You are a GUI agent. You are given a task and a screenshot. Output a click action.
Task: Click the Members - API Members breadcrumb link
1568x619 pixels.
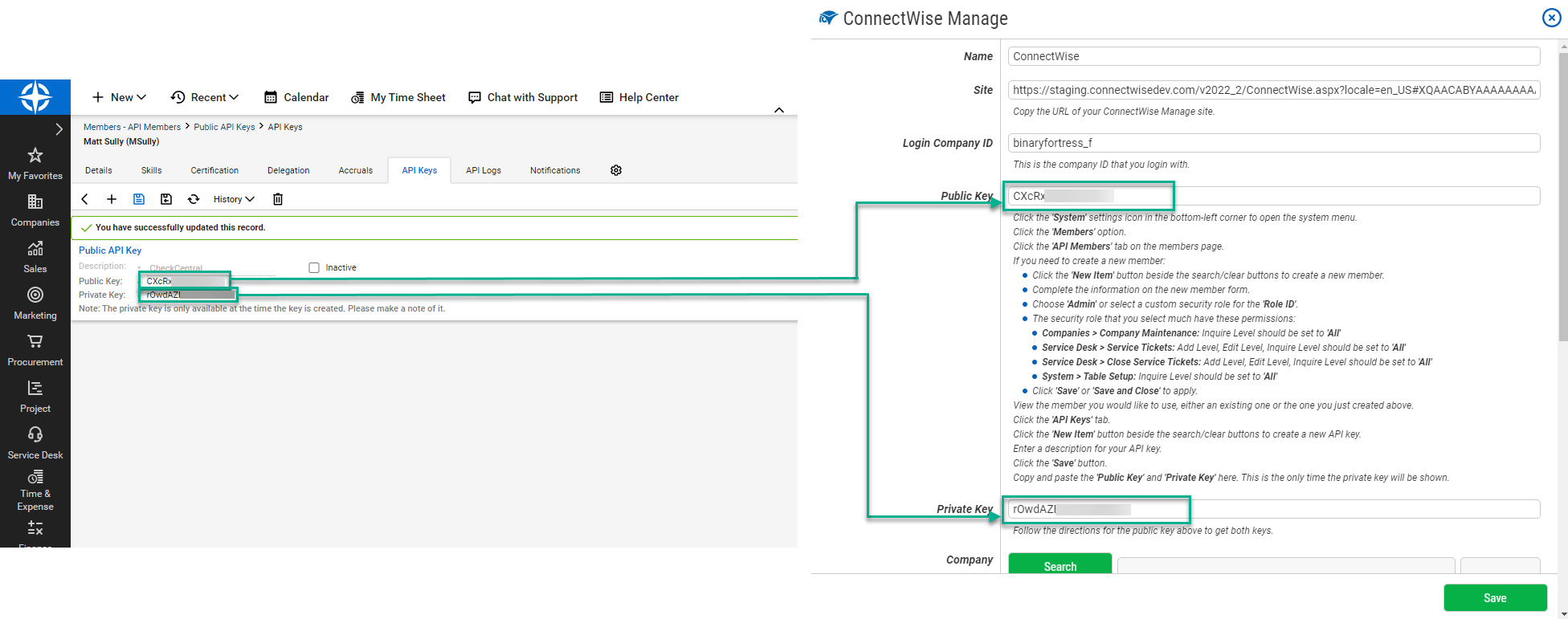point(132,127)
